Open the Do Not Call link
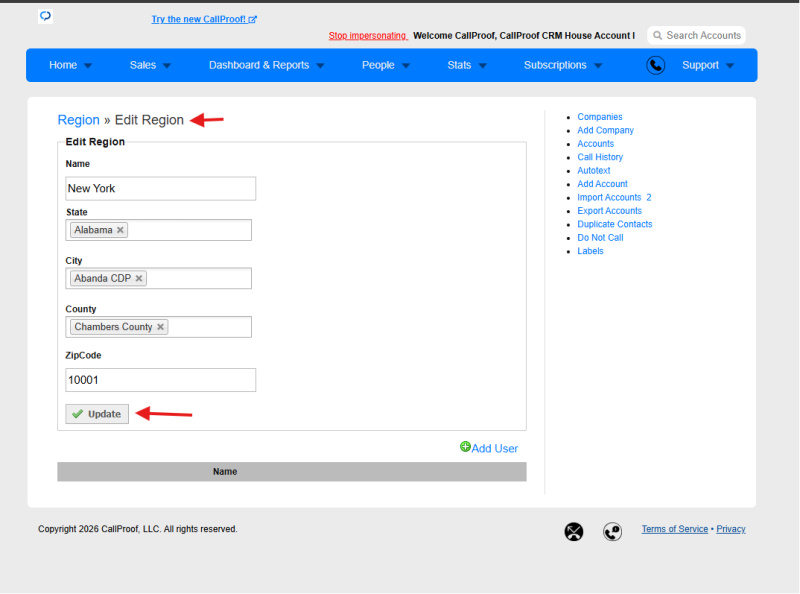 [x=601, y=238]
